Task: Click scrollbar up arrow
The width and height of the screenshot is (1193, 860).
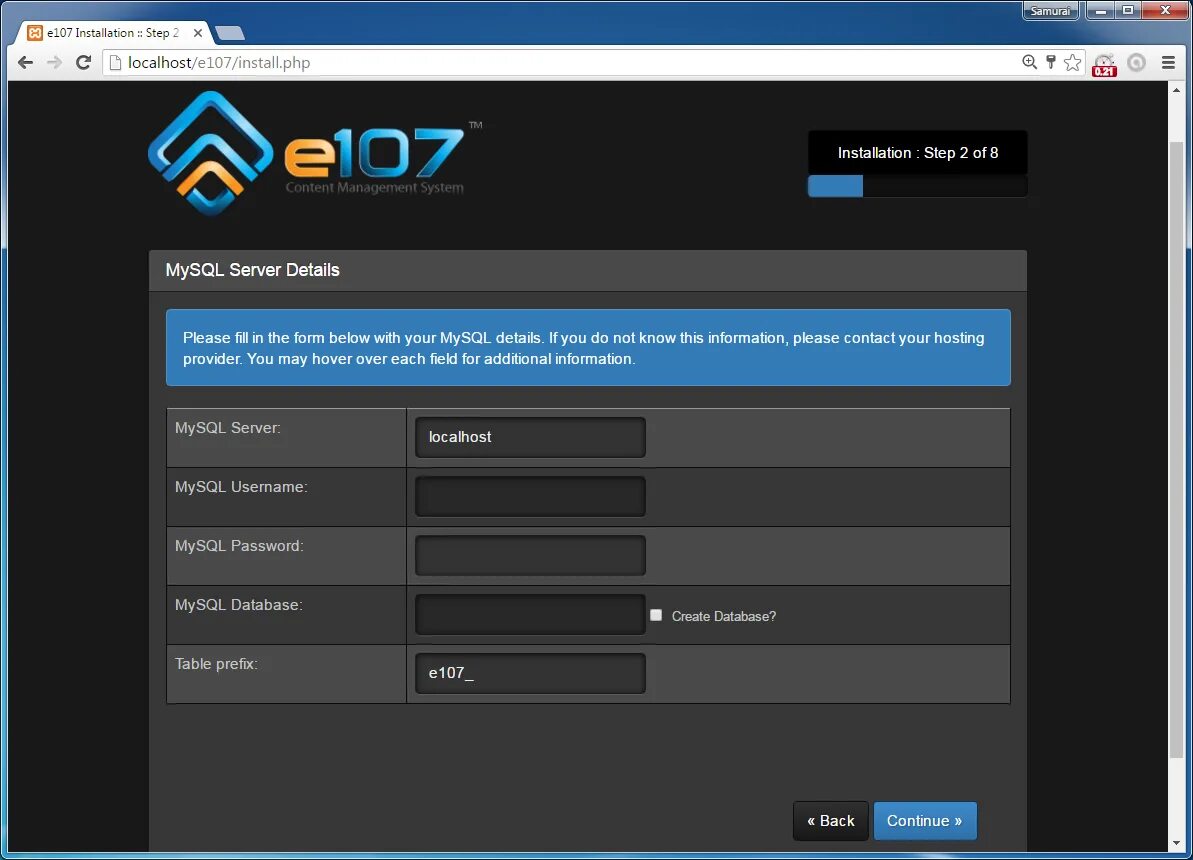Action: [x=1177, y=89]
